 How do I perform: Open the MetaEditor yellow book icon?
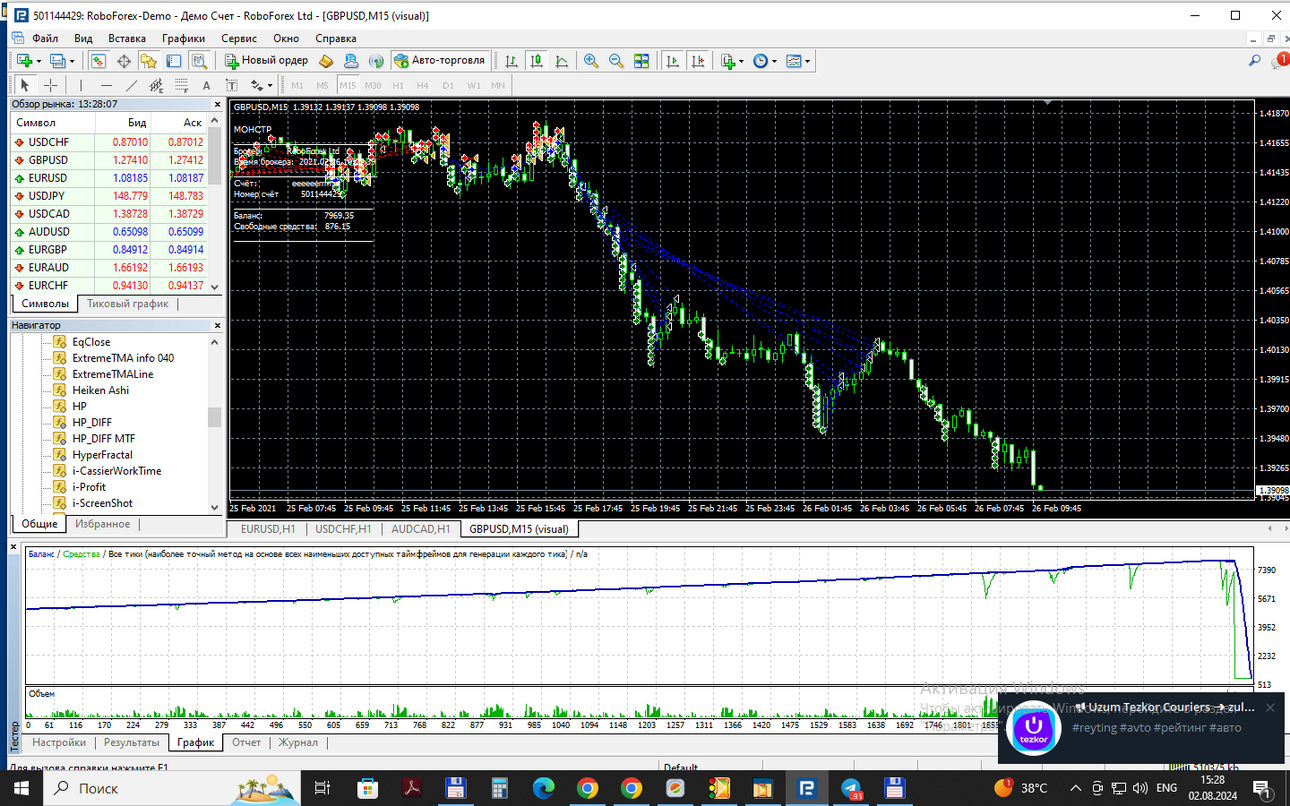click(326, 61)
